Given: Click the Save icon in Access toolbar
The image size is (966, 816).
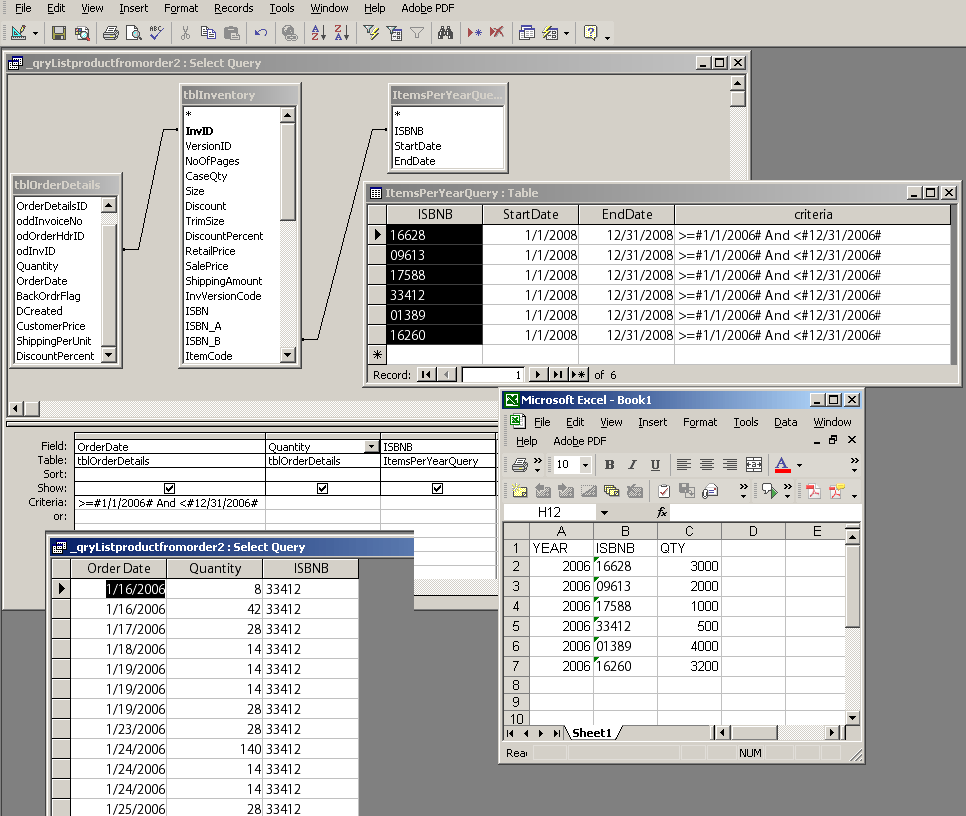Looking at the screenshot, I should pyautogui.click(x=59, y=33).
